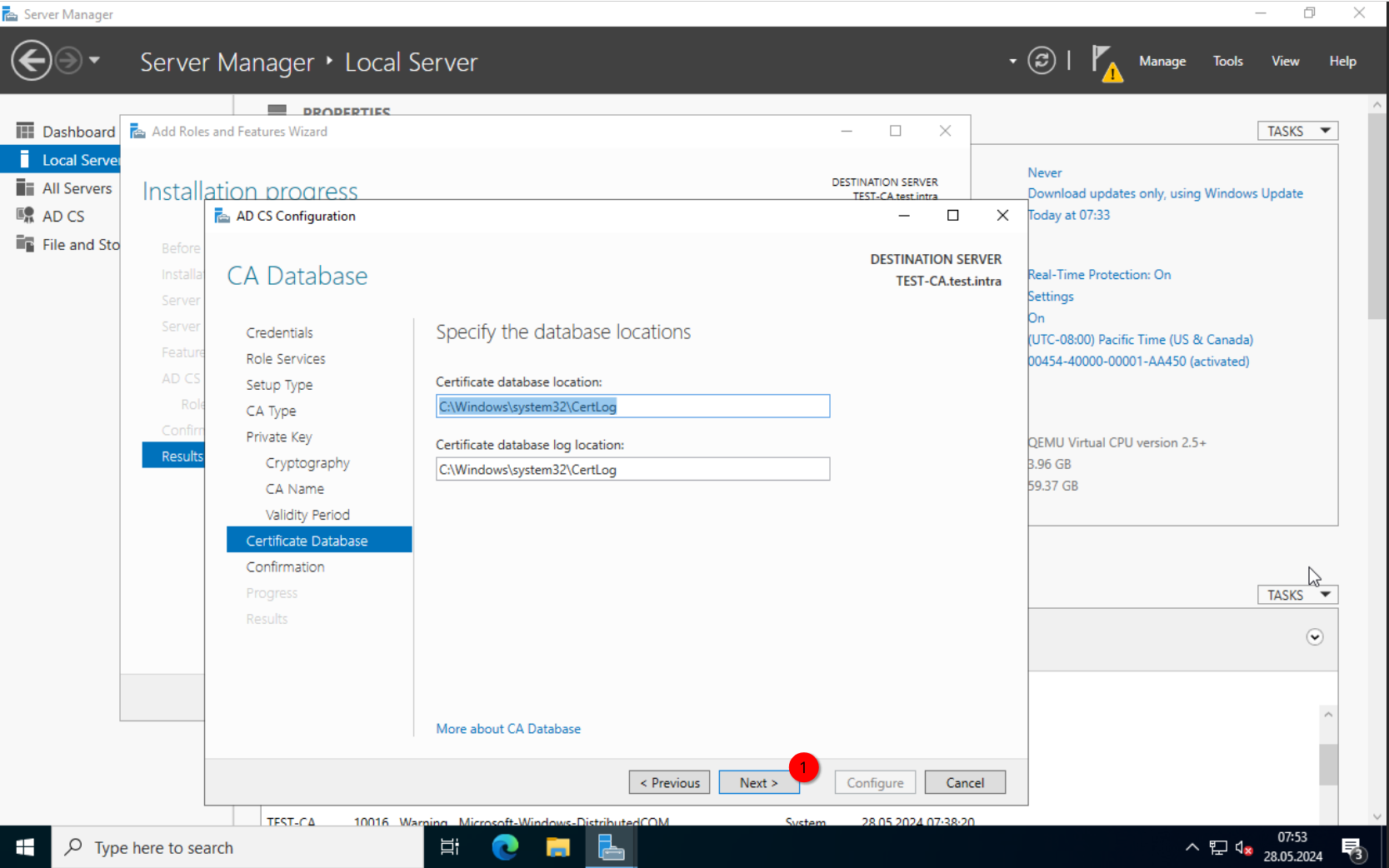Open the Windows Start menu
Image resolution: width=1389 pixels, height=868 pixels.
[x=25, y=847]
